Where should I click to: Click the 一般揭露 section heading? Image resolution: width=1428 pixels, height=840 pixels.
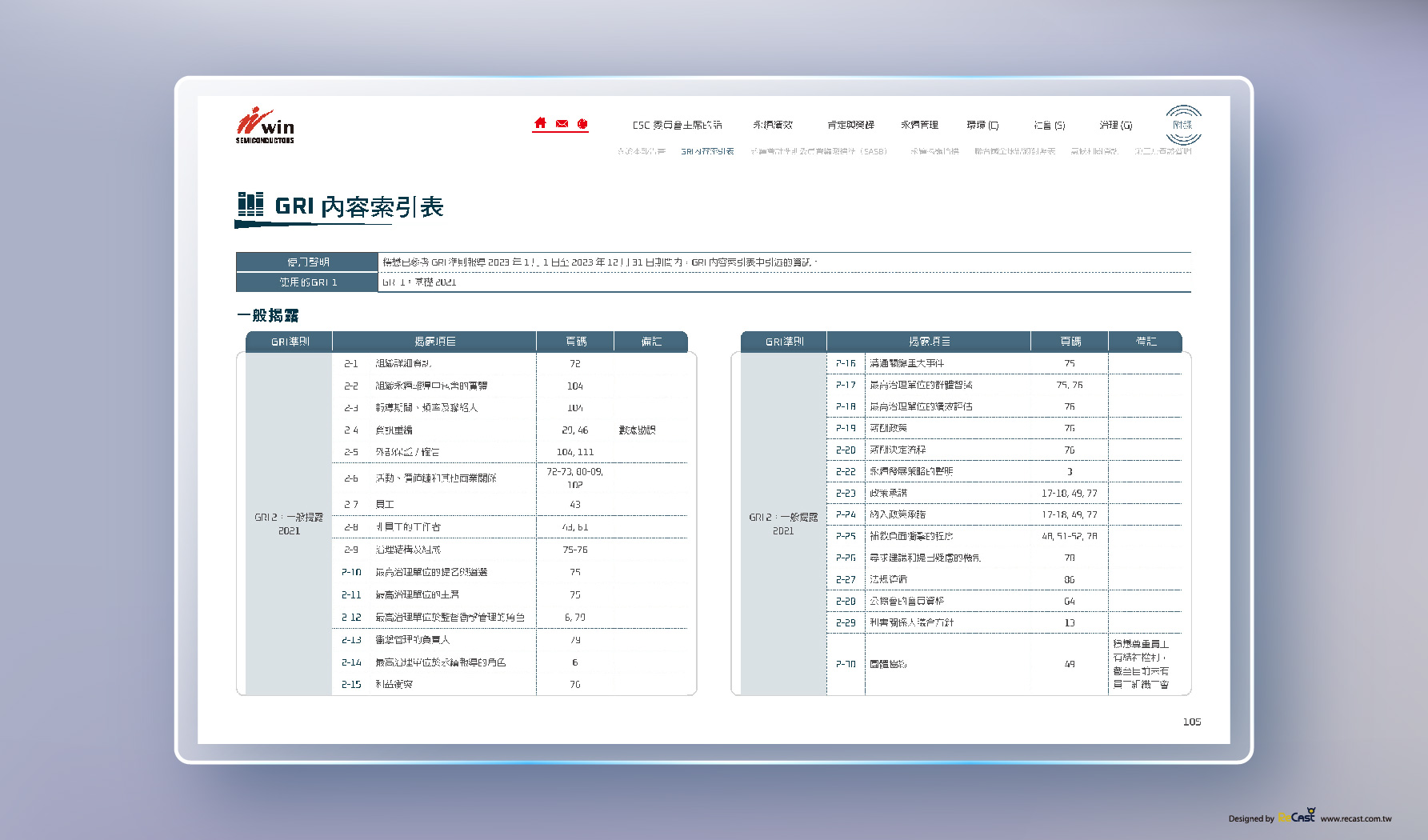268,315
